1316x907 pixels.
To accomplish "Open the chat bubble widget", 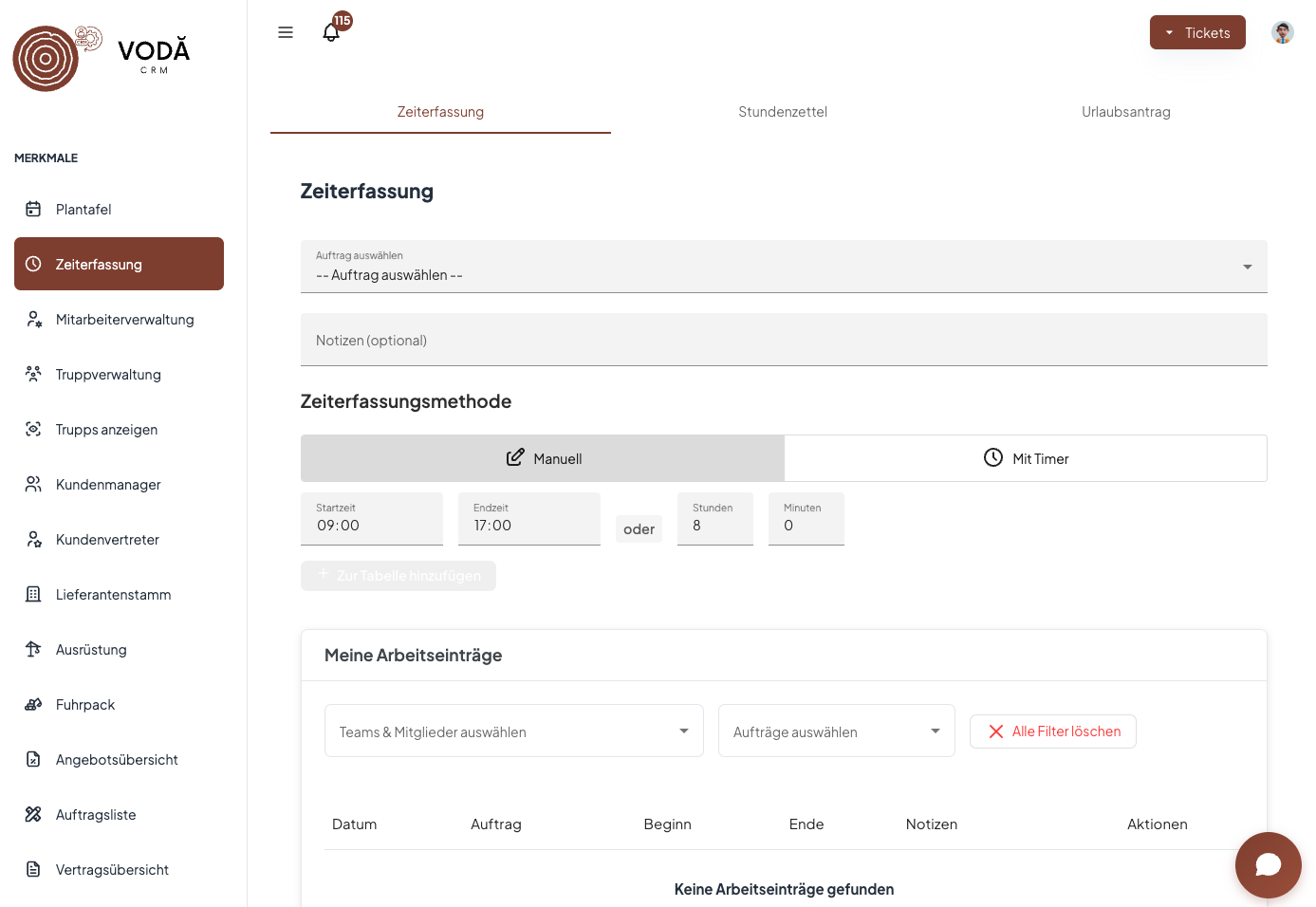I will [1268, 865].
